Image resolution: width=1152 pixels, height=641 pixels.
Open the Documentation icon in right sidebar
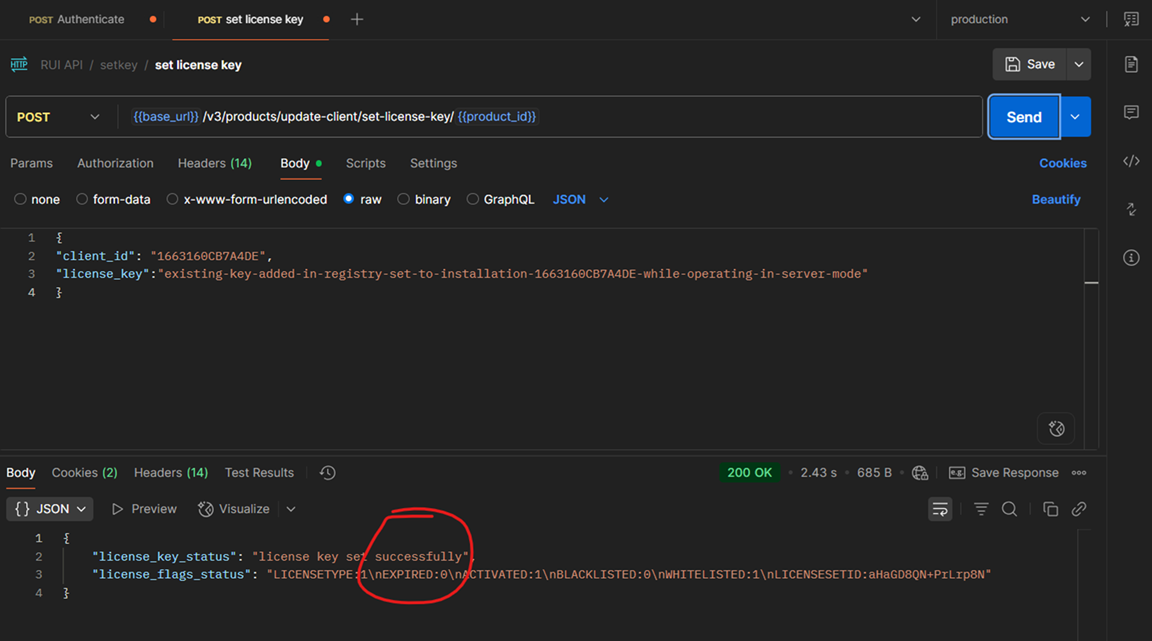tap(1131, 64)
